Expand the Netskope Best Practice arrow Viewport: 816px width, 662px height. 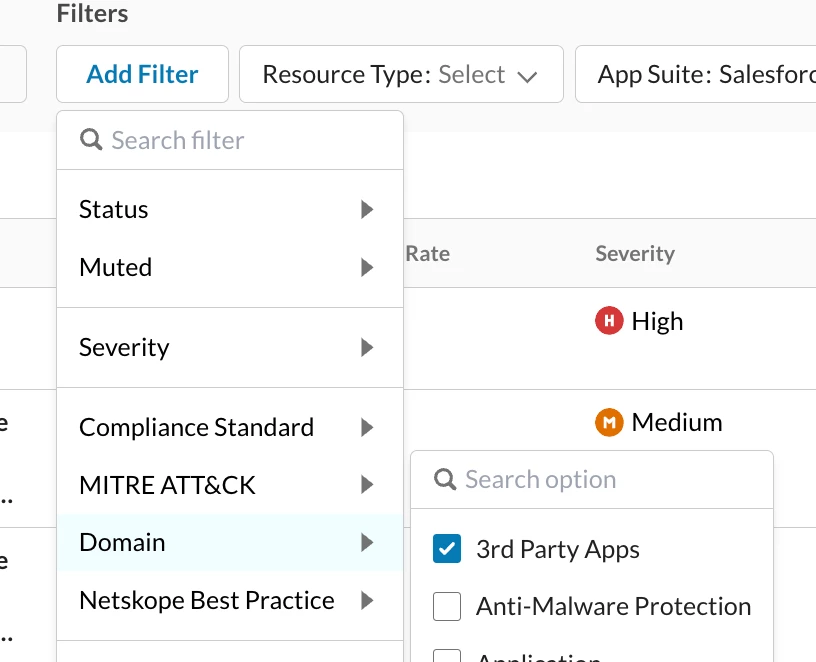[367, 600]
